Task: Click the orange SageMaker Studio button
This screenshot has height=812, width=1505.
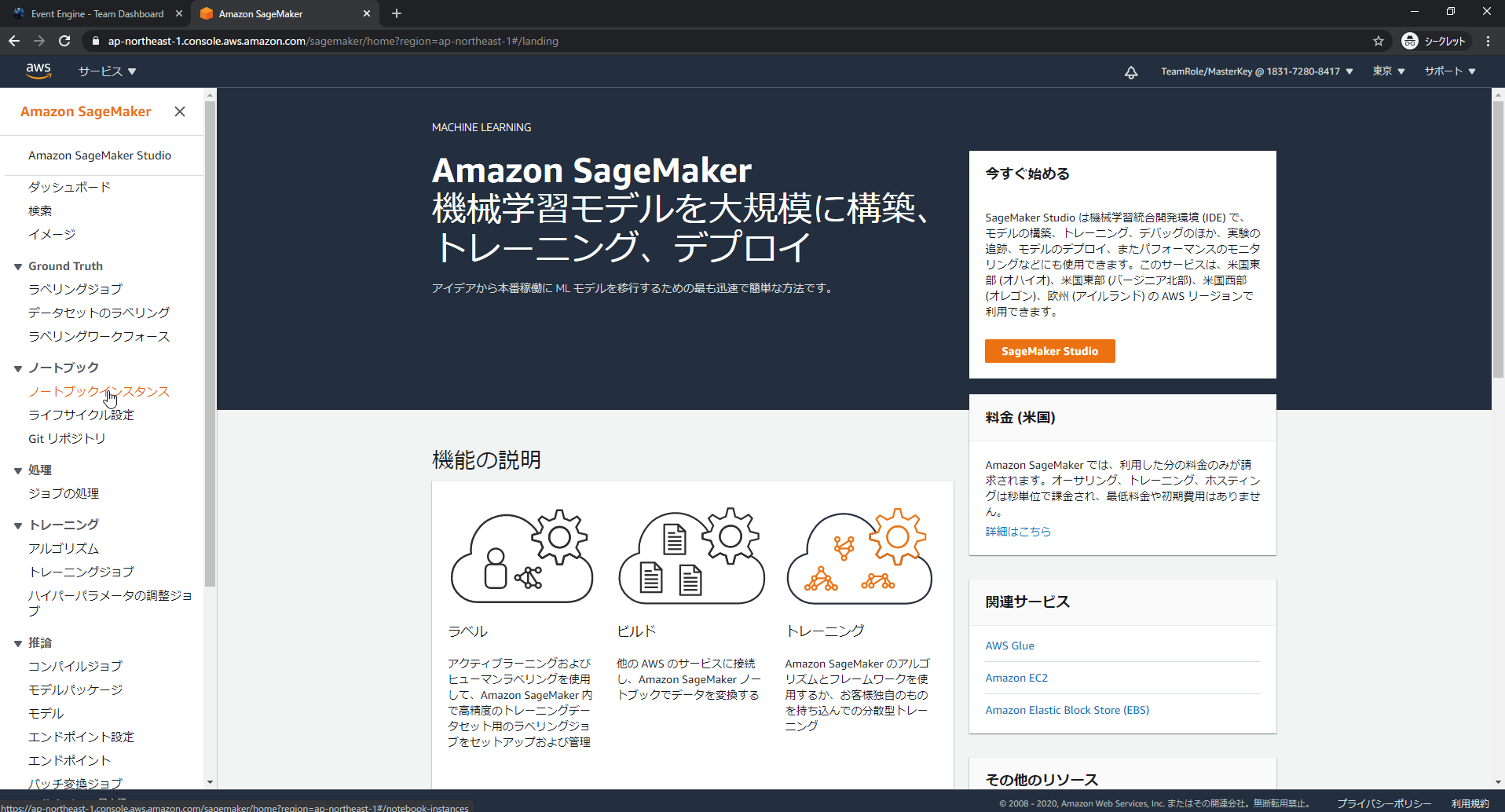Action: click(x=1049, y=351)
